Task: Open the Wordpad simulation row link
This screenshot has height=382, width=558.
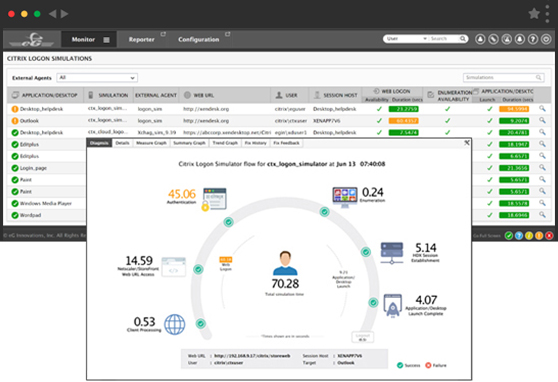Action: pyautogui.click(x=30, y=215)
